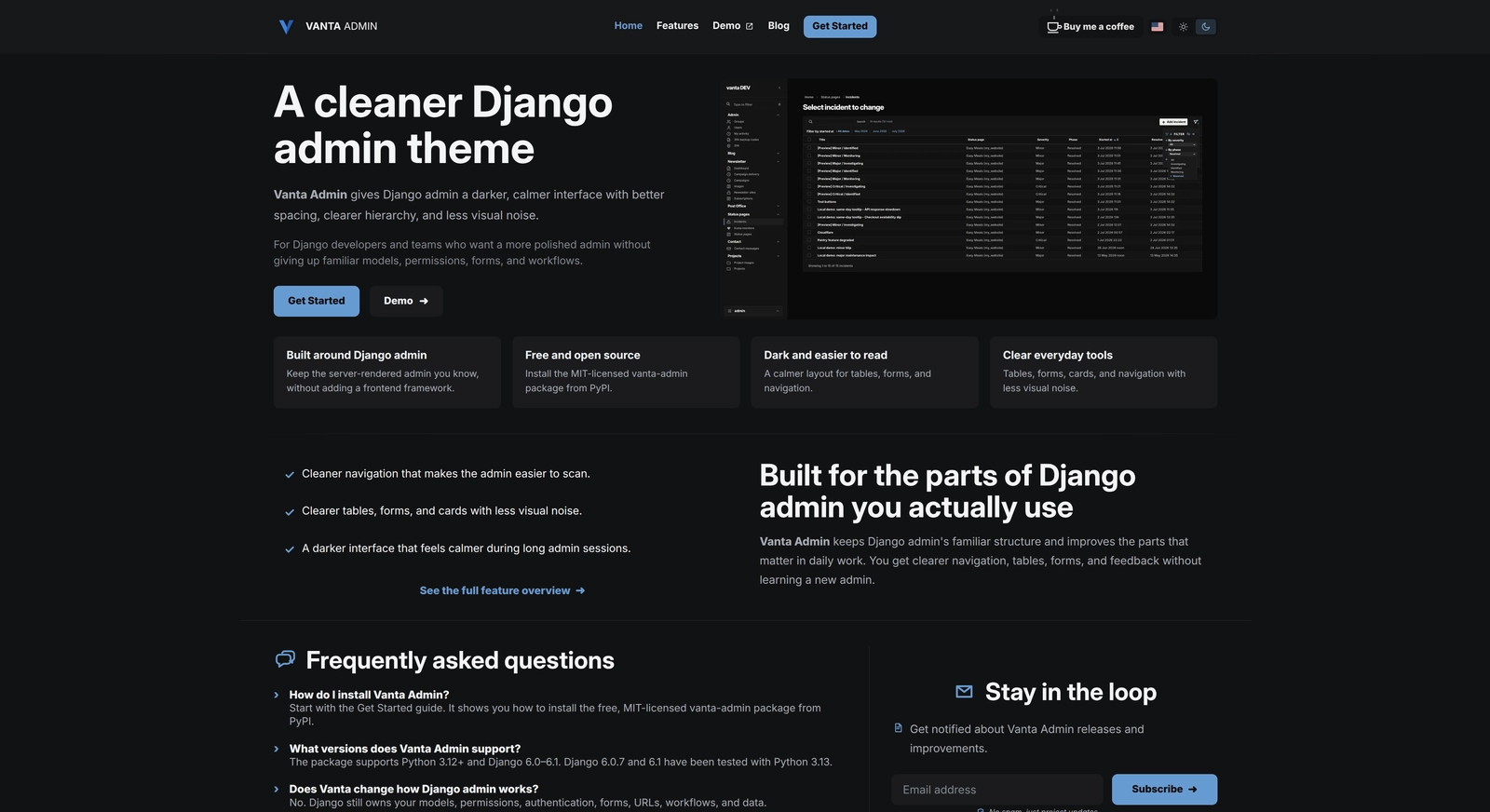Open the Blog nav item
Image resolution: width=1490 pixels, height=812 pixels.
pos(779,26)
